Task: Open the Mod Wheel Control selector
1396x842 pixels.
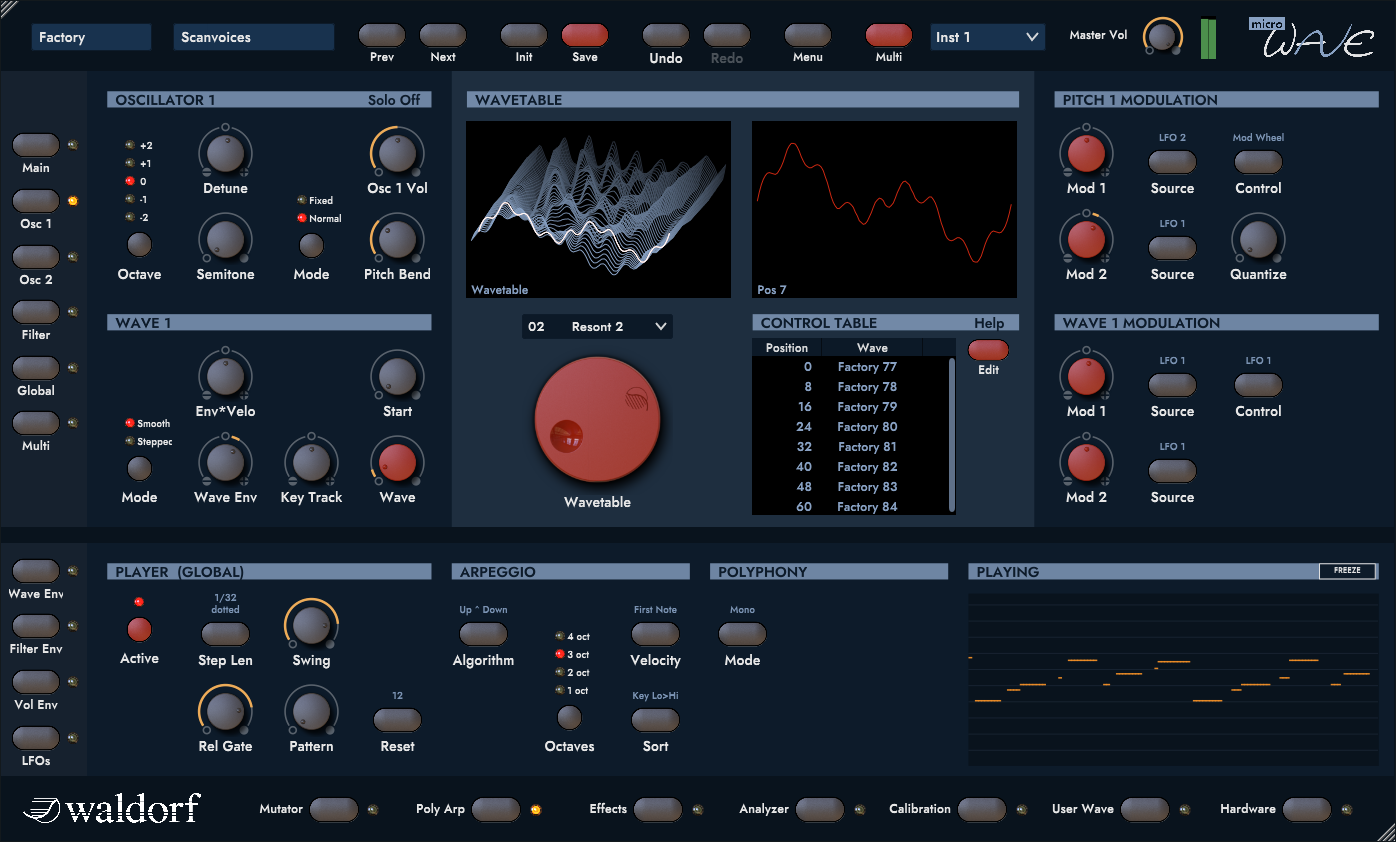Action: pyautogui.click(x=1258, y=161)
